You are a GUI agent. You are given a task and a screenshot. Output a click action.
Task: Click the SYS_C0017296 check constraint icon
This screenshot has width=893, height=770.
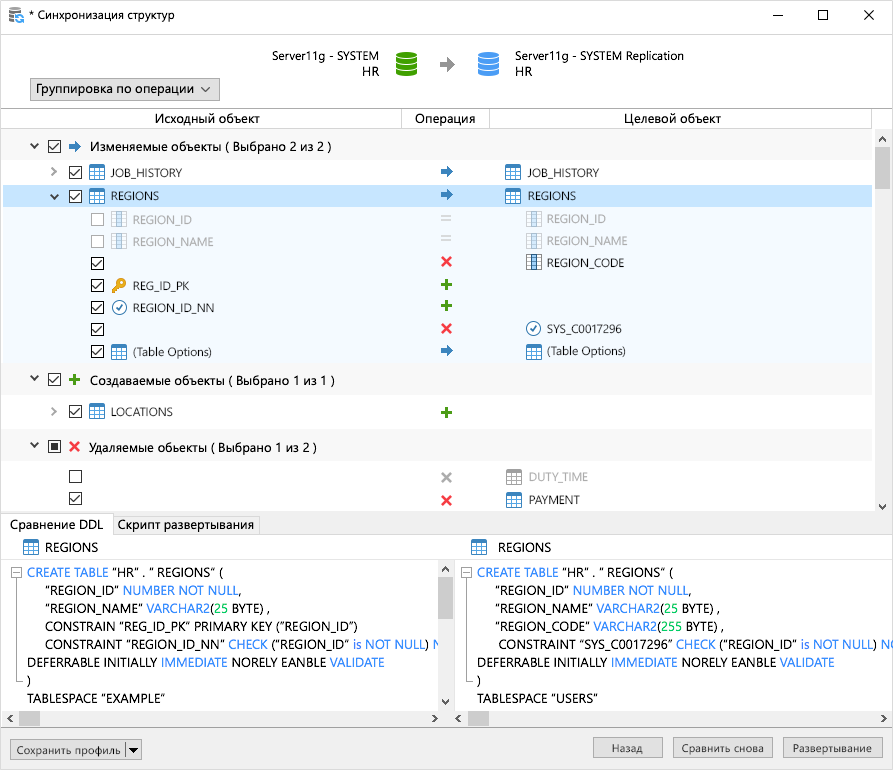533,328
